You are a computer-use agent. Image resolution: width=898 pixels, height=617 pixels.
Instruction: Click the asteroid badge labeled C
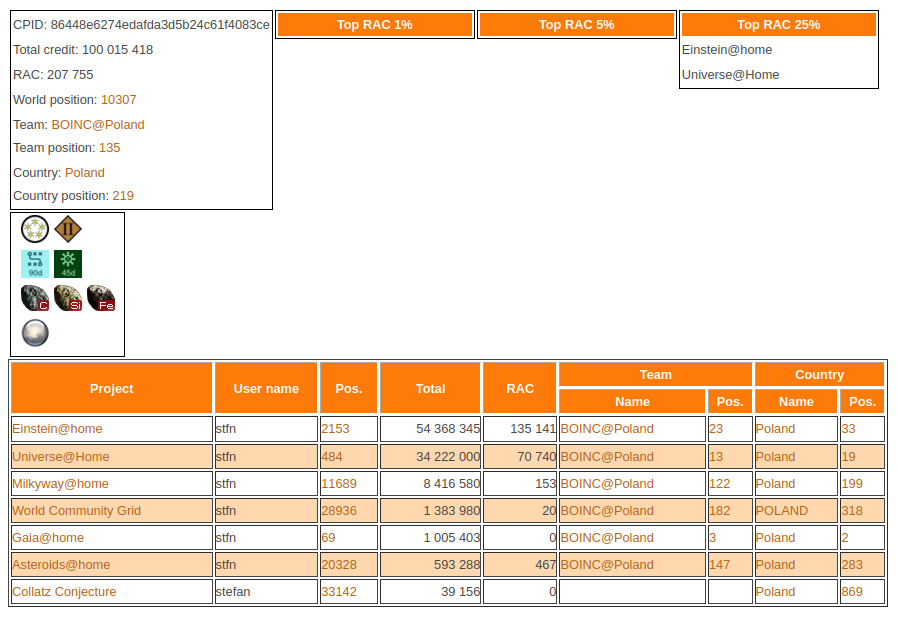35,298
